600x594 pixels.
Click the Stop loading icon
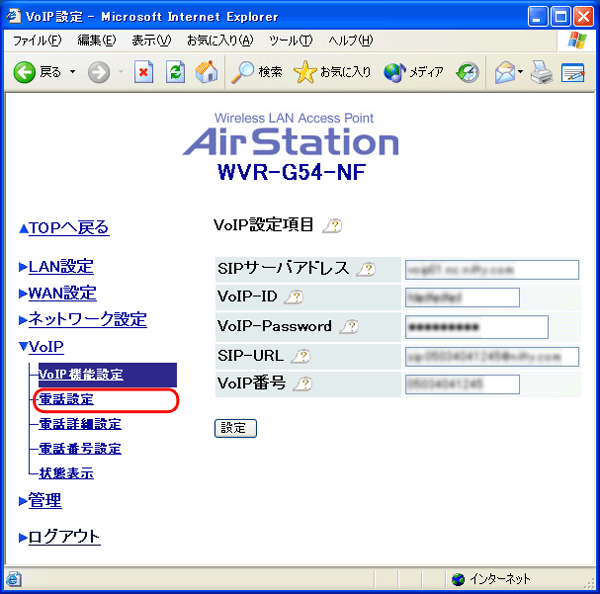(x=143, y=72)
